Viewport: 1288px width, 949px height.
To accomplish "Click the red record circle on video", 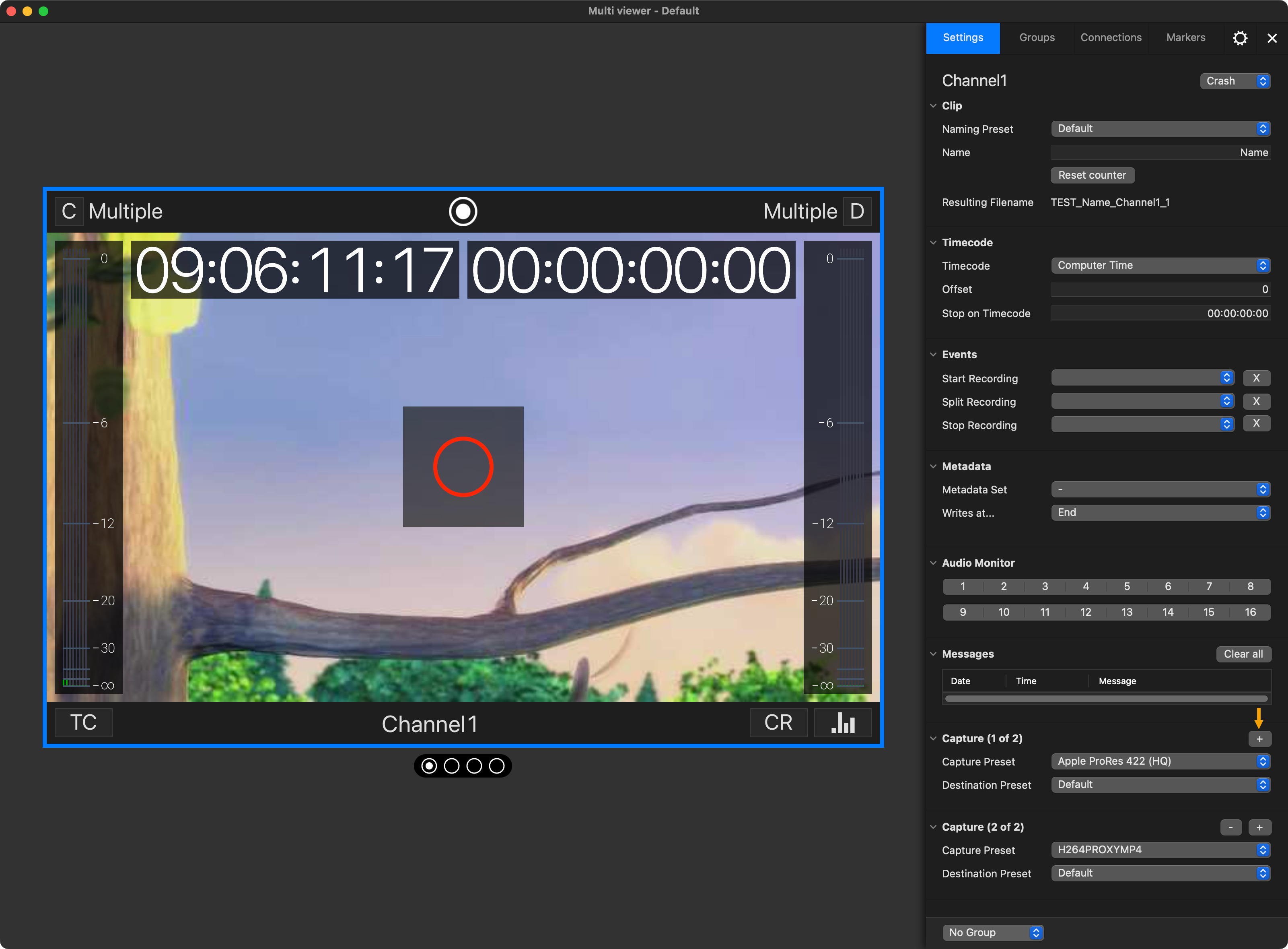I will tap(463, 467).
